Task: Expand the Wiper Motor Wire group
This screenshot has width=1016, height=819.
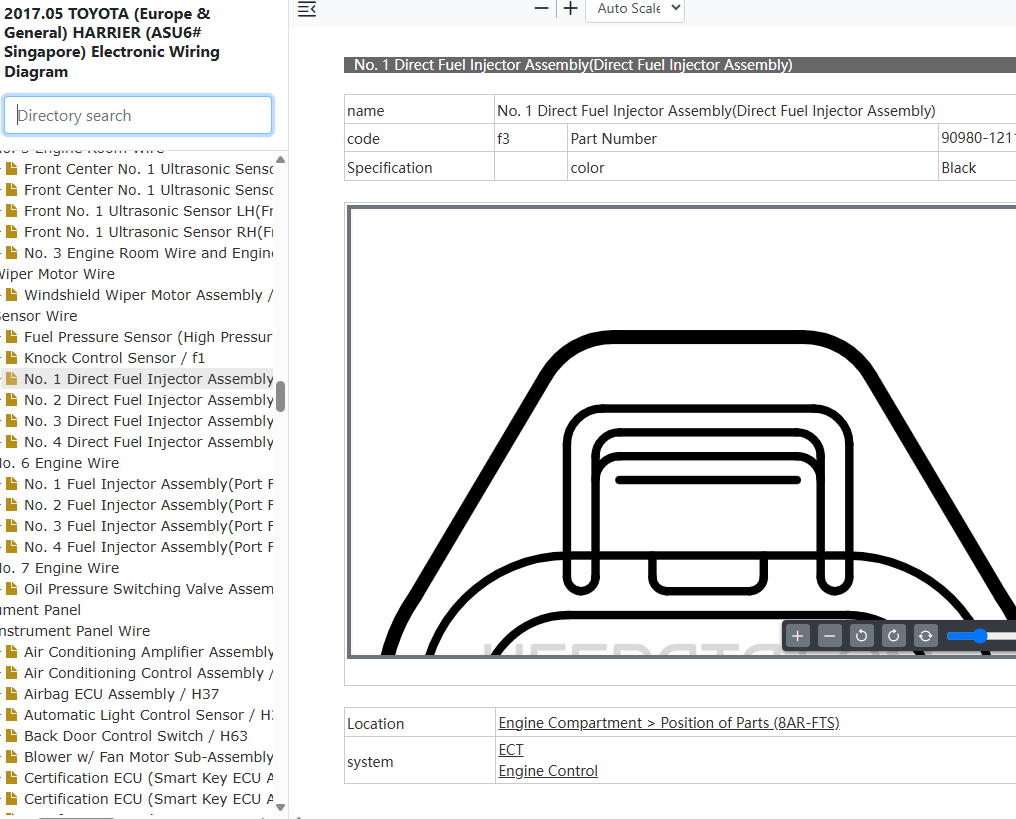Action: (57, 274)
